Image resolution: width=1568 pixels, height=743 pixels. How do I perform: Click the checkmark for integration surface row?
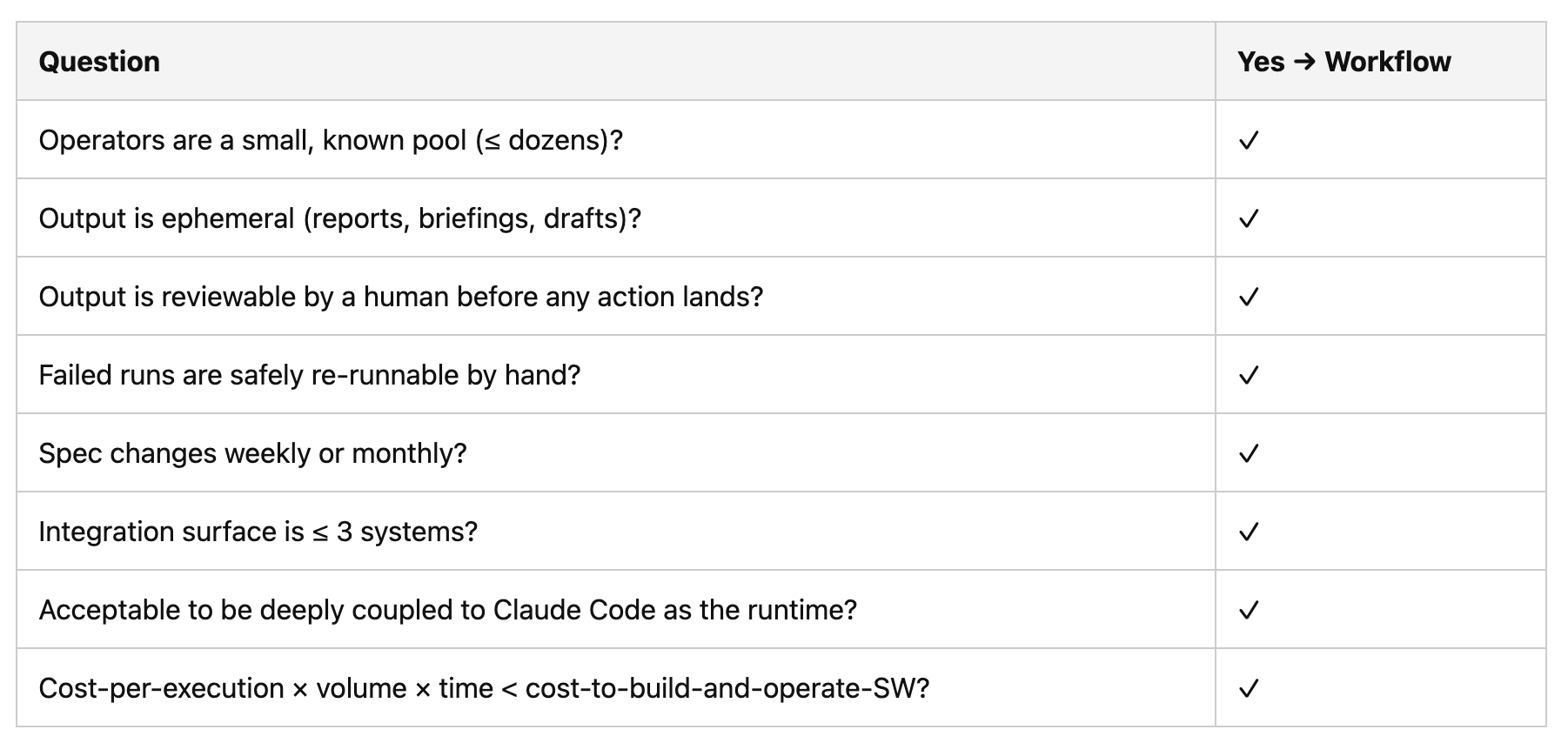[x=1249, y=532]
